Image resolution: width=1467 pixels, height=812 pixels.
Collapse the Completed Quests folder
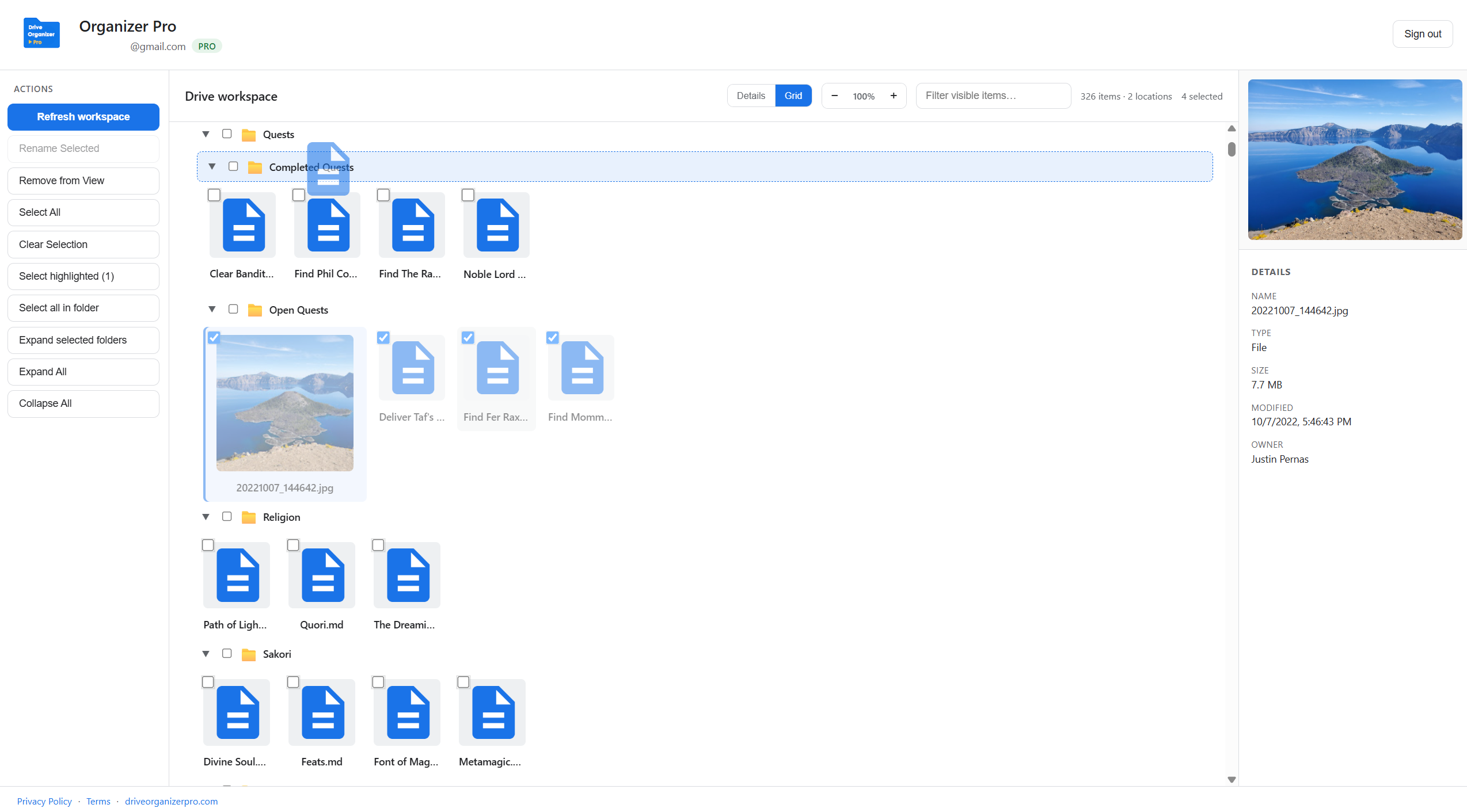coord(212,166)
